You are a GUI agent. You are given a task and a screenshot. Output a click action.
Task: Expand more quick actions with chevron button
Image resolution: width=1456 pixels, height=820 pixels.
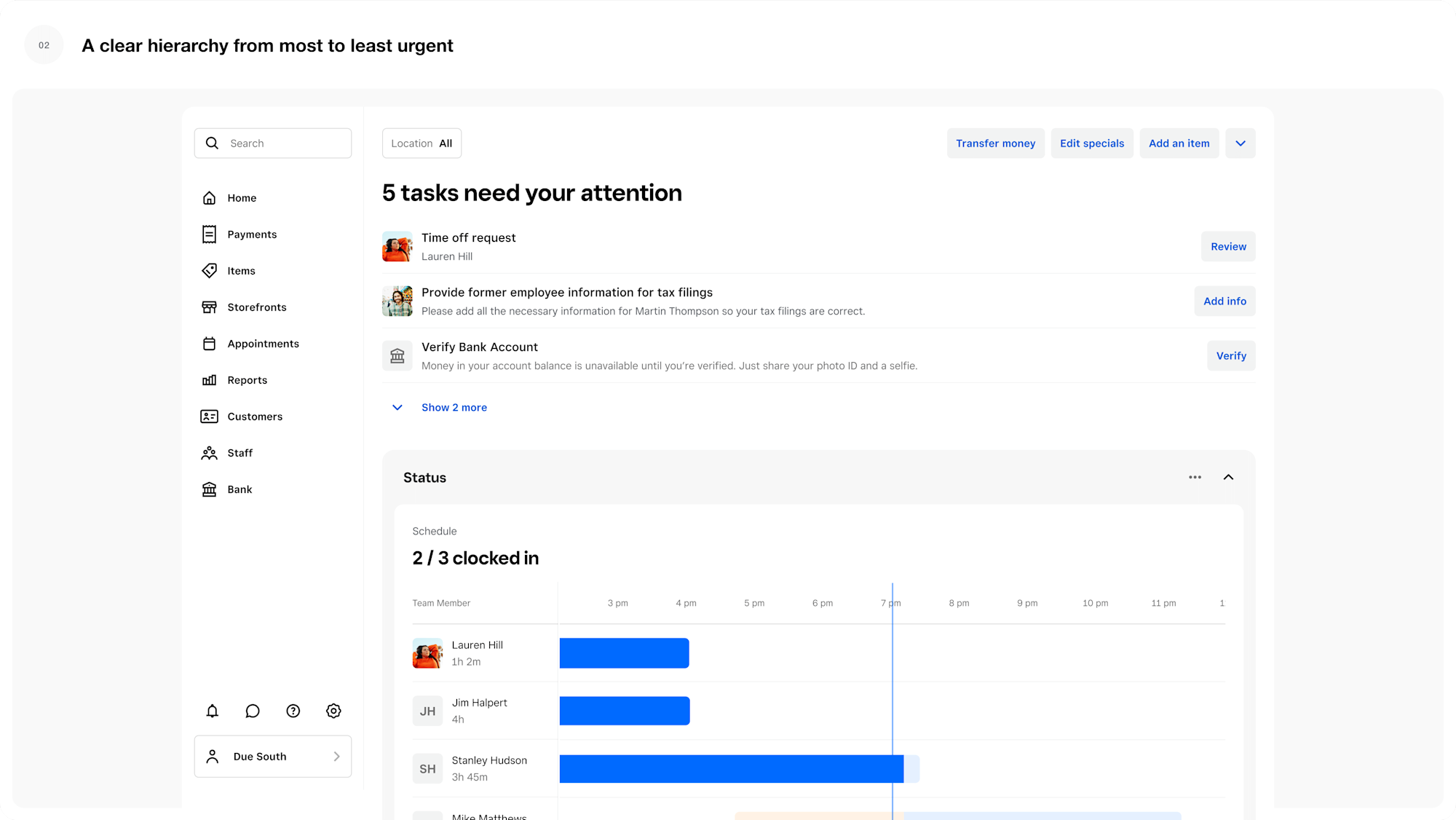pos(1241,143)
